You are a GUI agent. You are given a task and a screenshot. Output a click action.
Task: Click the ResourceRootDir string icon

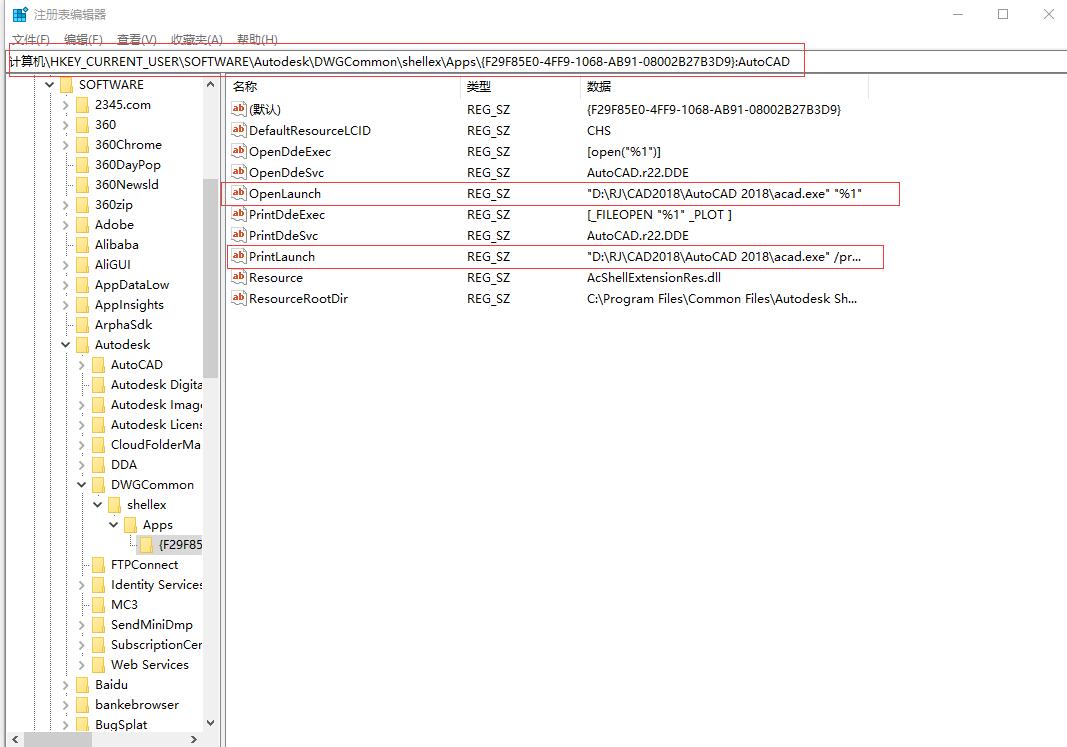click(238, 299)
